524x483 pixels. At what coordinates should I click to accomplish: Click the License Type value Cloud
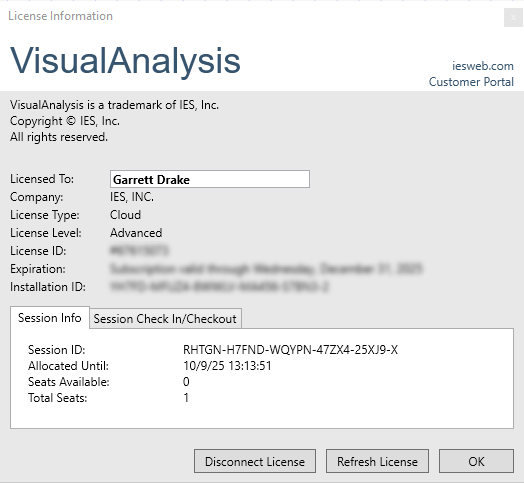click(125, 215)
